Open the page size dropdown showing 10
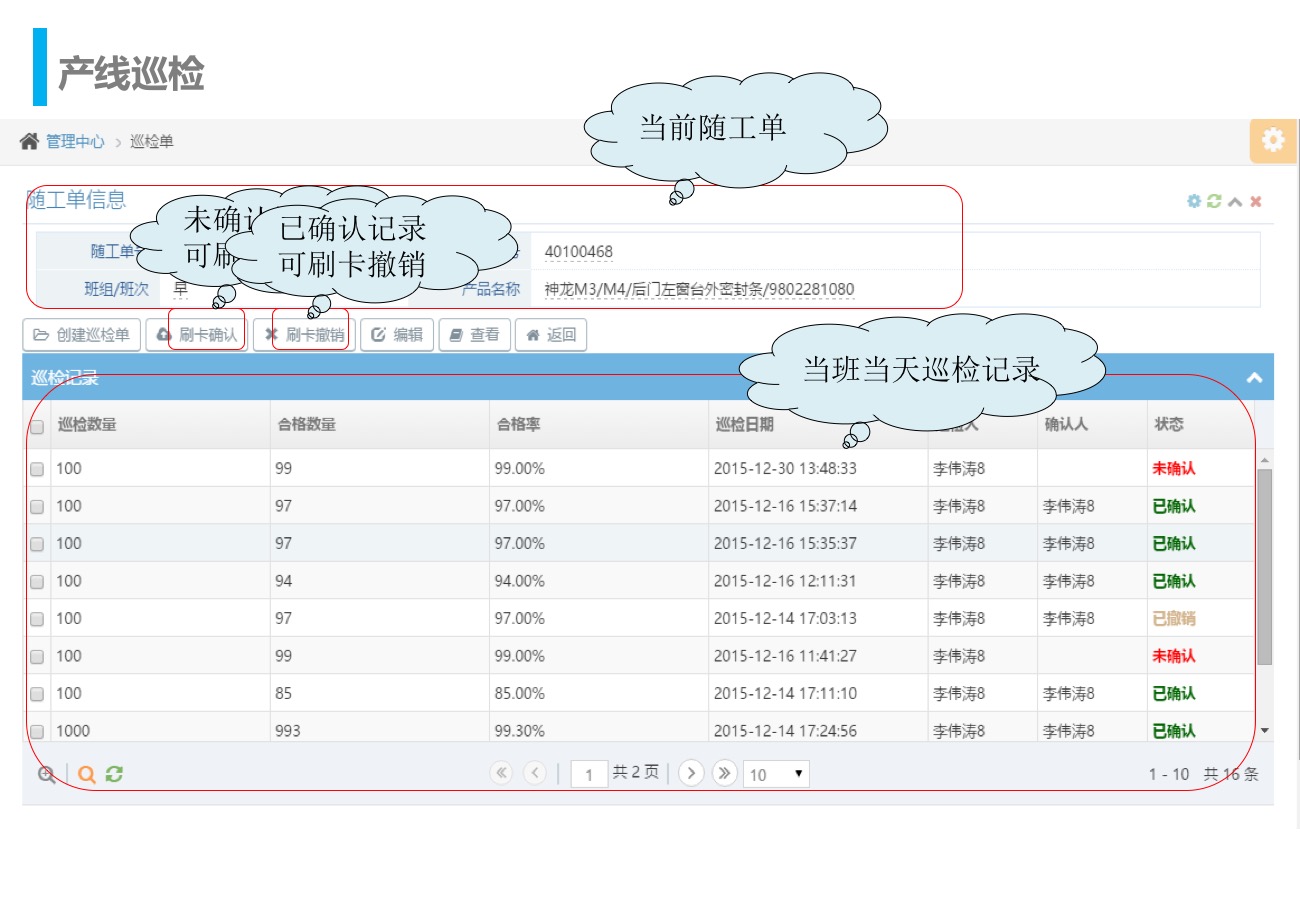Viewport: 1300px width, 900px height. click(776, 774)
